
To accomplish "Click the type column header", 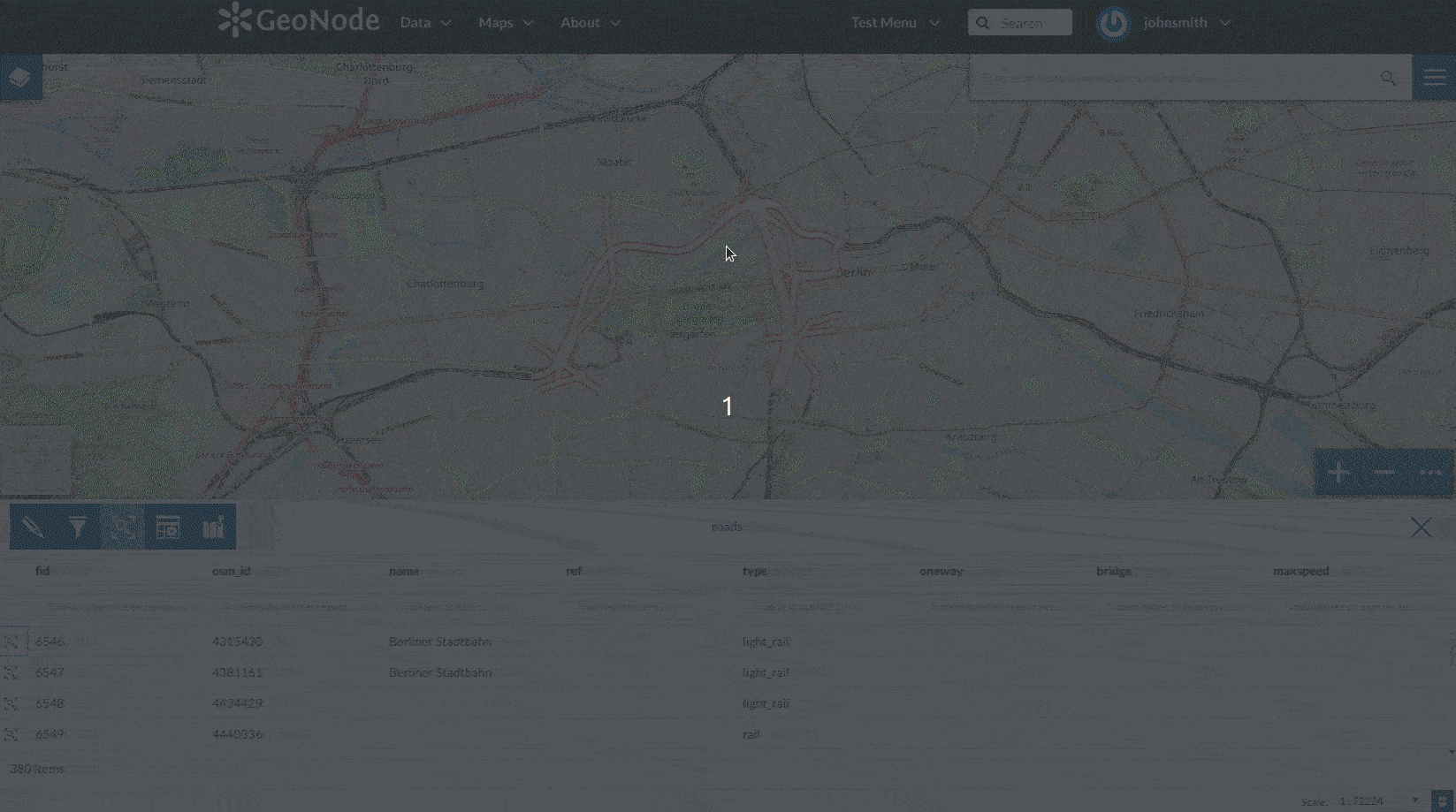I will (x=755, y=571).
